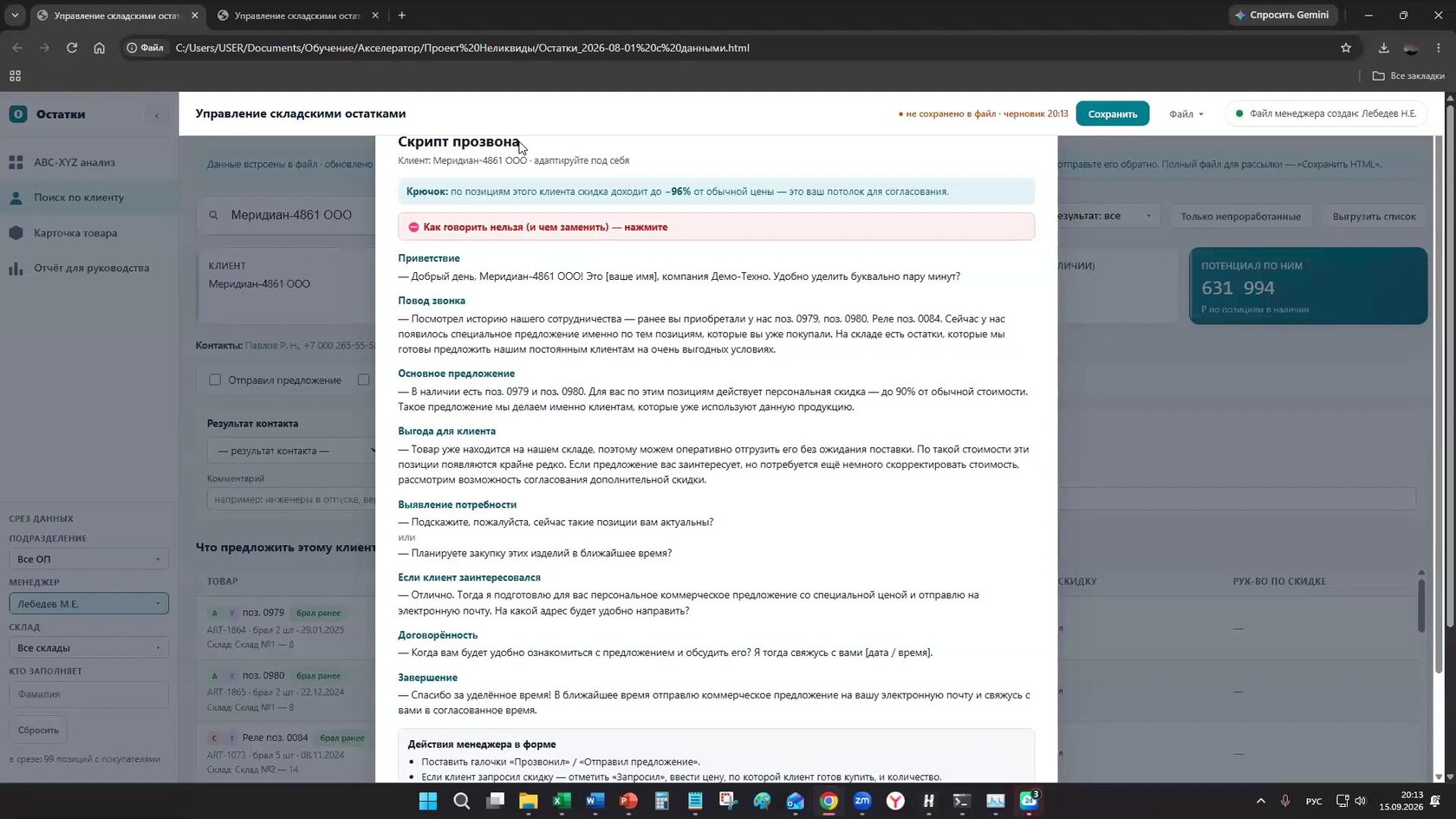This screenshot has width=1456, height=819.
Task: Open the Файл dropdown menu
Action: coord(1186,114)
